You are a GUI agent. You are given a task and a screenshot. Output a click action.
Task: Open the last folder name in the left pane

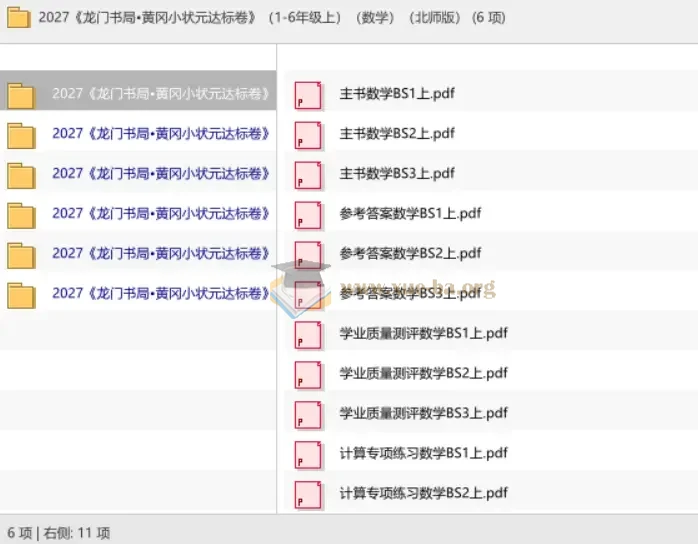click(161, 293)
